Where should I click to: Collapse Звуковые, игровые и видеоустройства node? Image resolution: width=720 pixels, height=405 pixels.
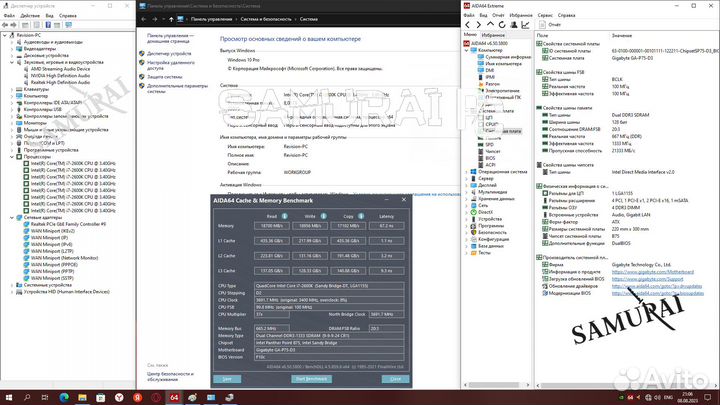(x=12, y=62)
